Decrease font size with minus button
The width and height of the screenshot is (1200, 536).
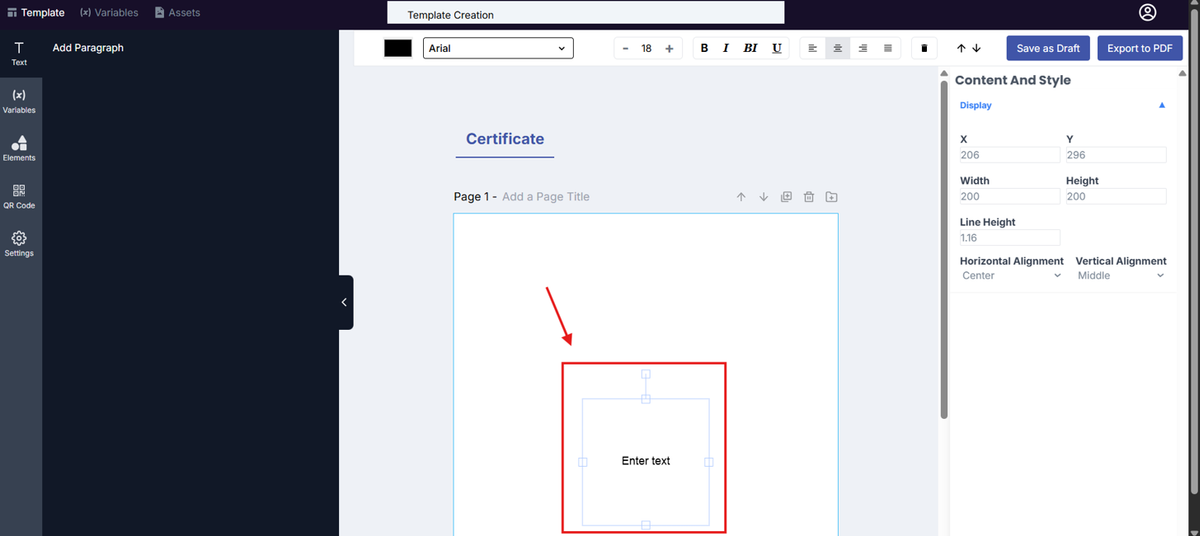(625, 48)
